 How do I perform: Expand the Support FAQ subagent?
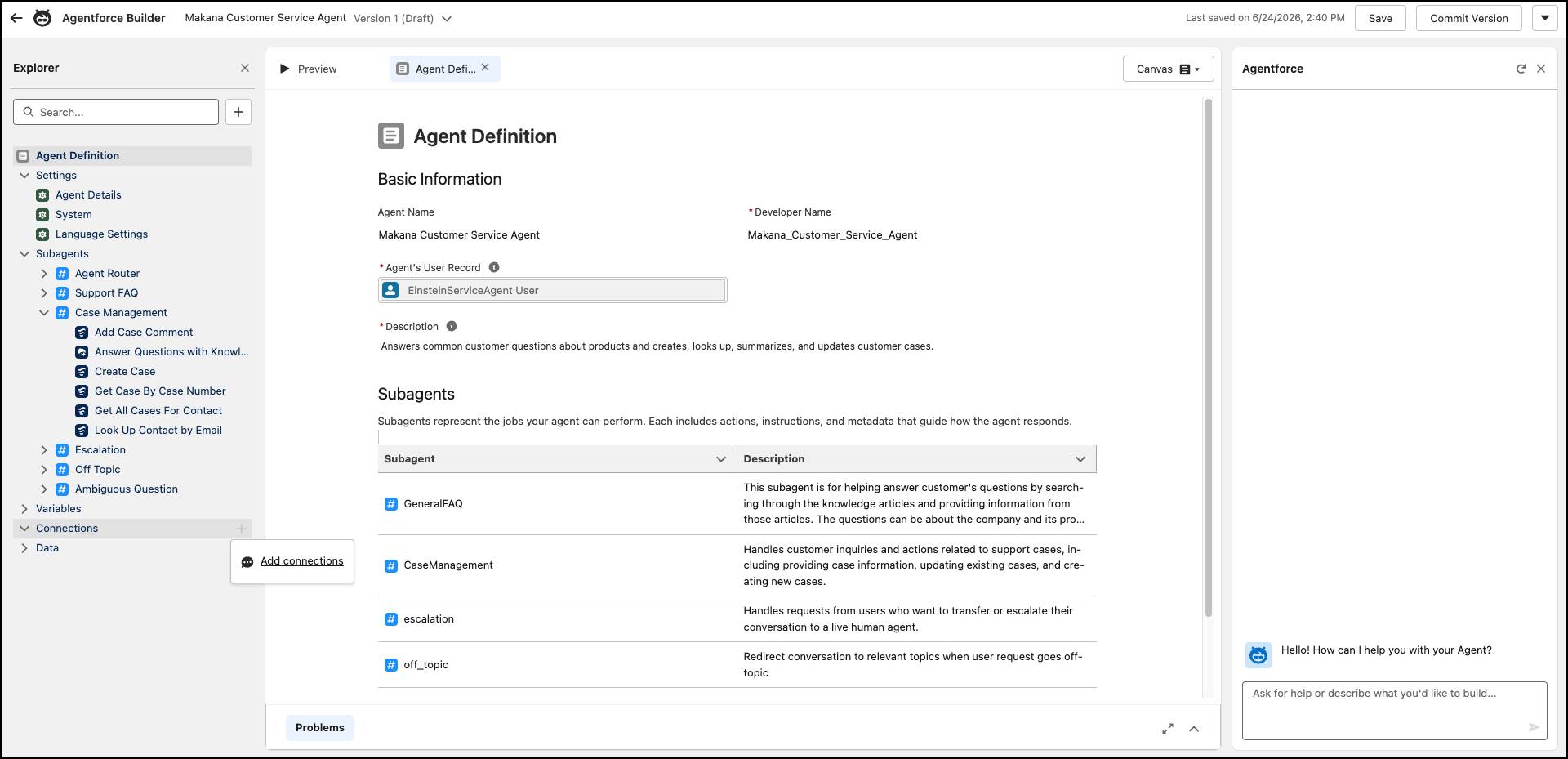[x=44, y=293]
